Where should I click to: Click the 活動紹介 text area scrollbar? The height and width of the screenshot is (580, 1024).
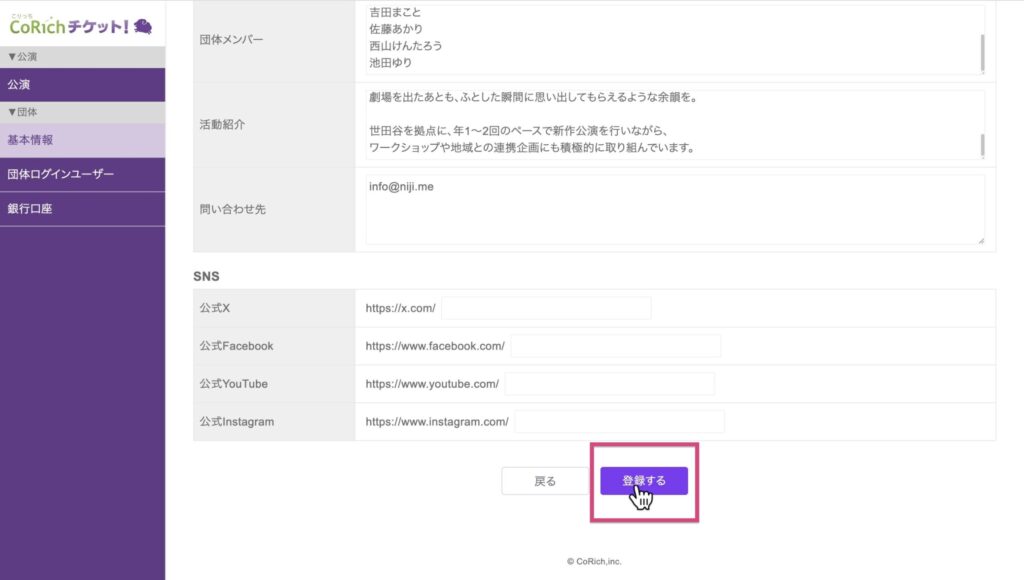pyautogui.click(x=981, y=145)
